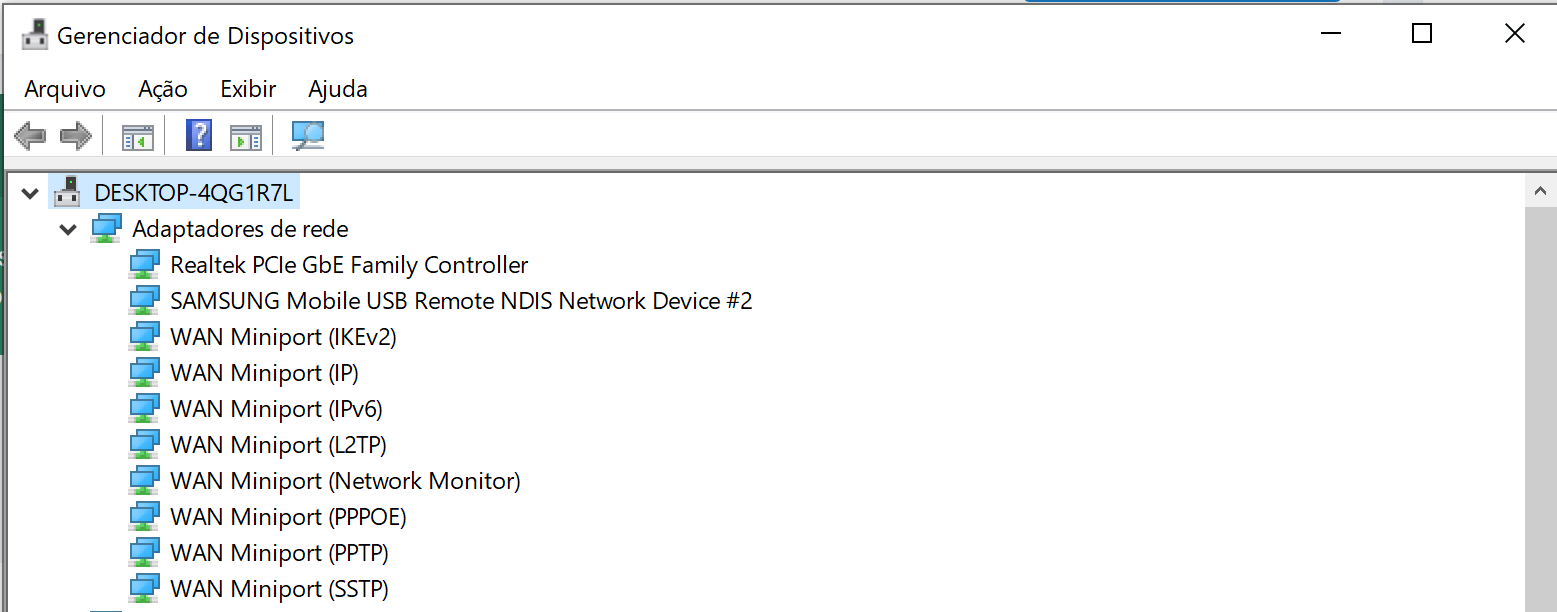The width and height of the screenshot is (1557, 612).
Task: Open the Ação menu
Action: pos(163,89)
